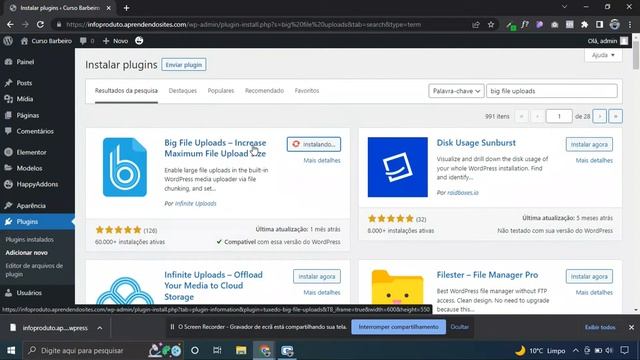Click Ocultar on the sharing bar
Image resolution: width=640 pixels, height=360 pixels.
460,327
